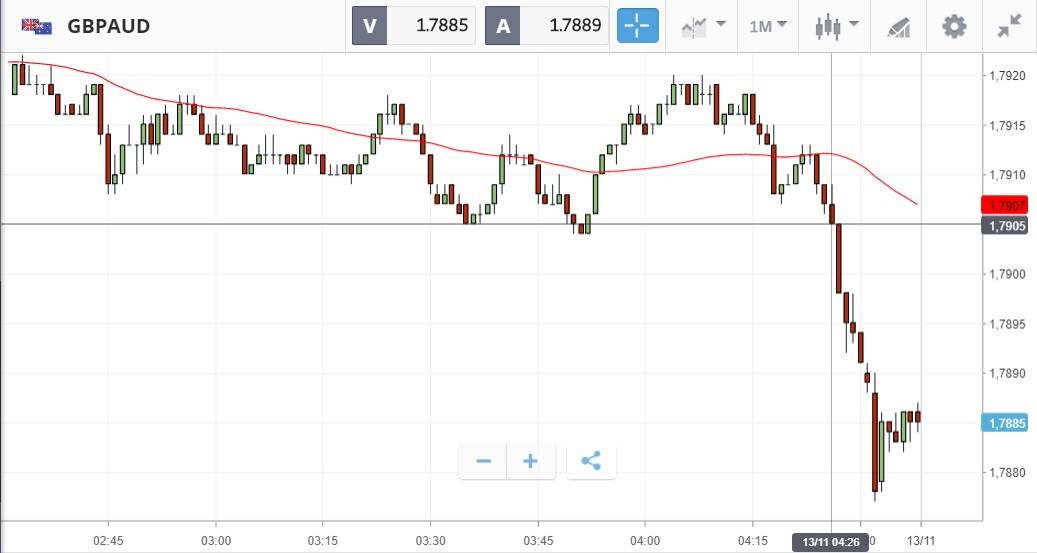
Task: Click the candlestick chart-type icon
Action: 826,27
